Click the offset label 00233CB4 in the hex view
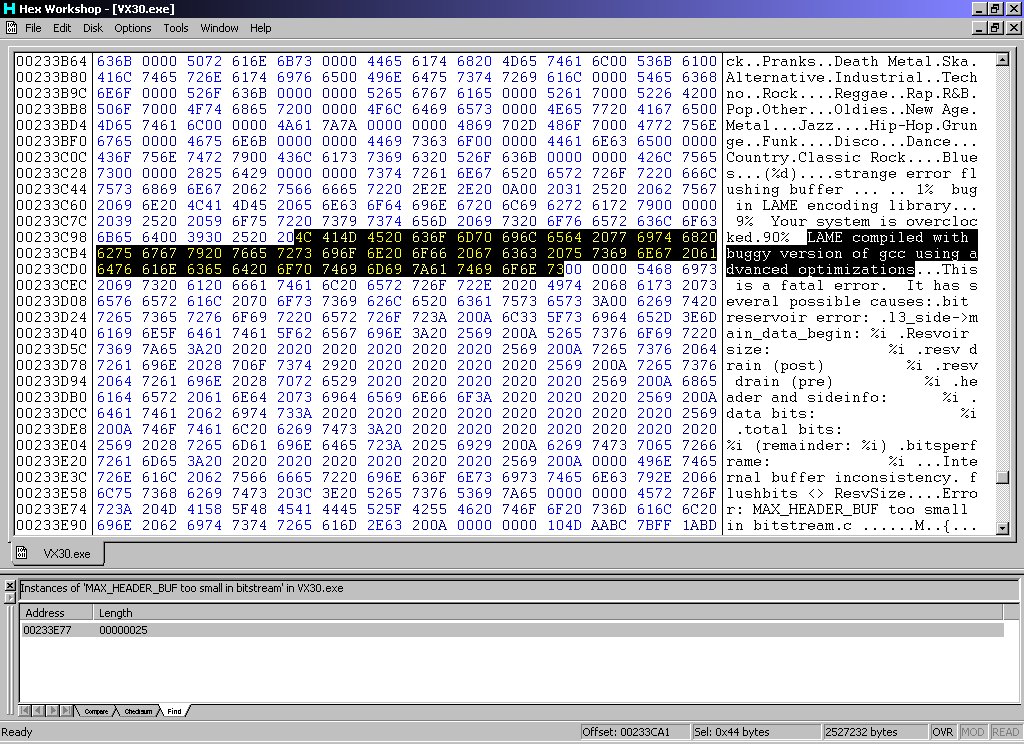The image size is (1024, 744). coord(52,253)
